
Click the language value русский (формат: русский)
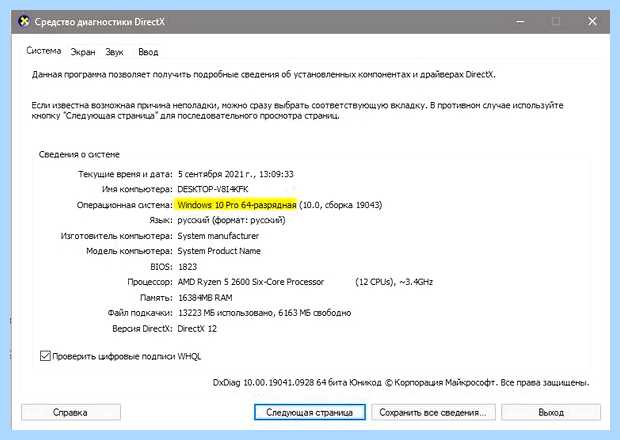[x=231, y=220]
